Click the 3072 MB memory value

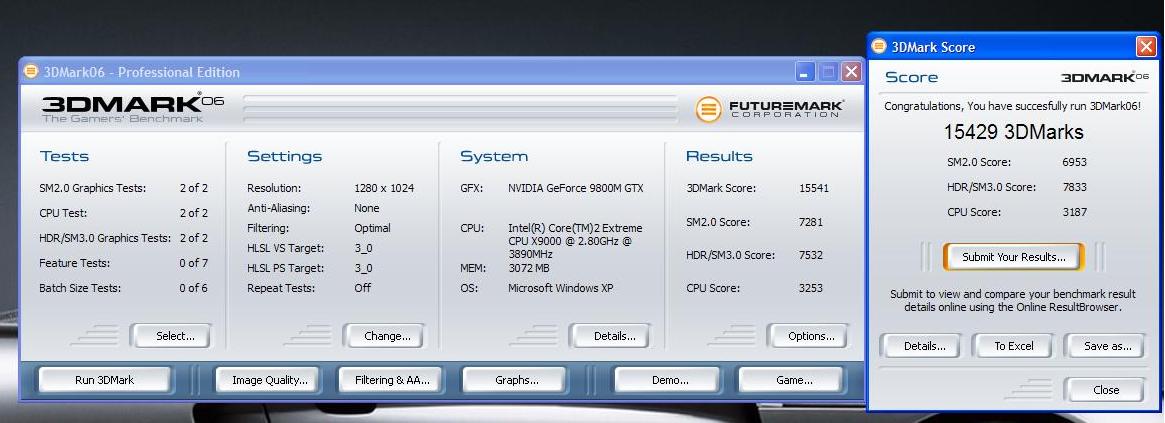(528, 268)
